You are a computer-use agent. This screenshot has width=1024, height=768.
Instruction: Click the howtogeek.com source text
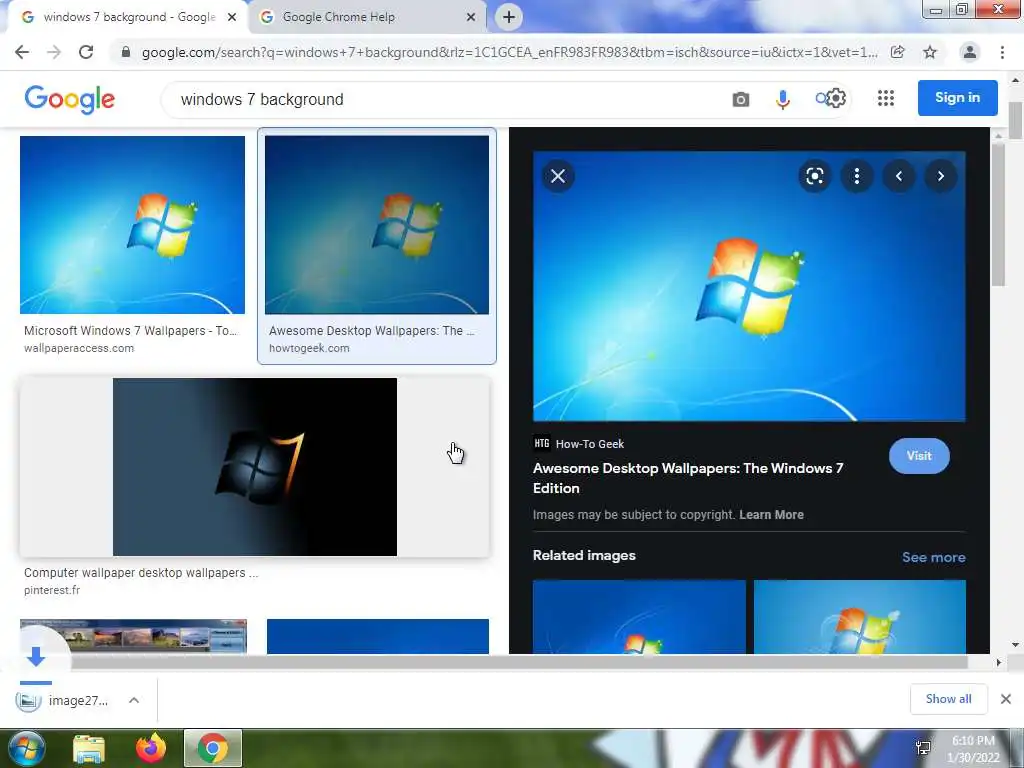click(x=309, y=348)
